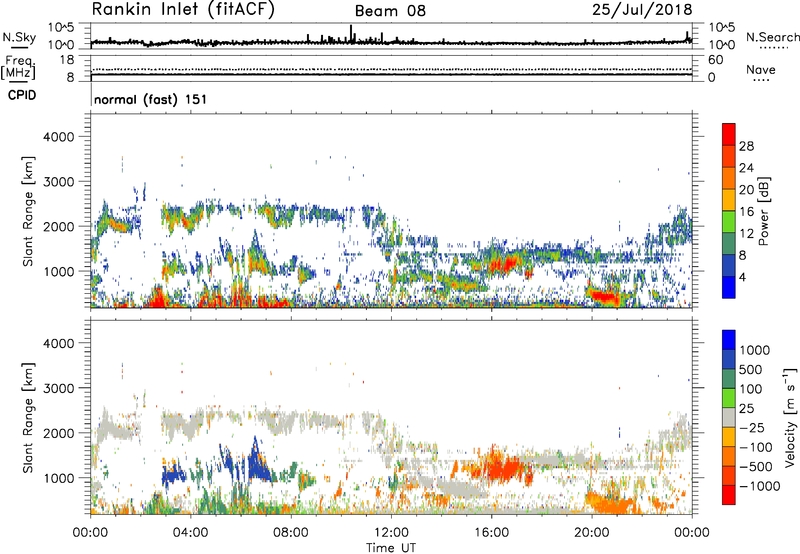The height and width of the screenshot is (554, 800).
Task: Click the red strong-power patch near 21:00 UT
Action: pos(606,296)
